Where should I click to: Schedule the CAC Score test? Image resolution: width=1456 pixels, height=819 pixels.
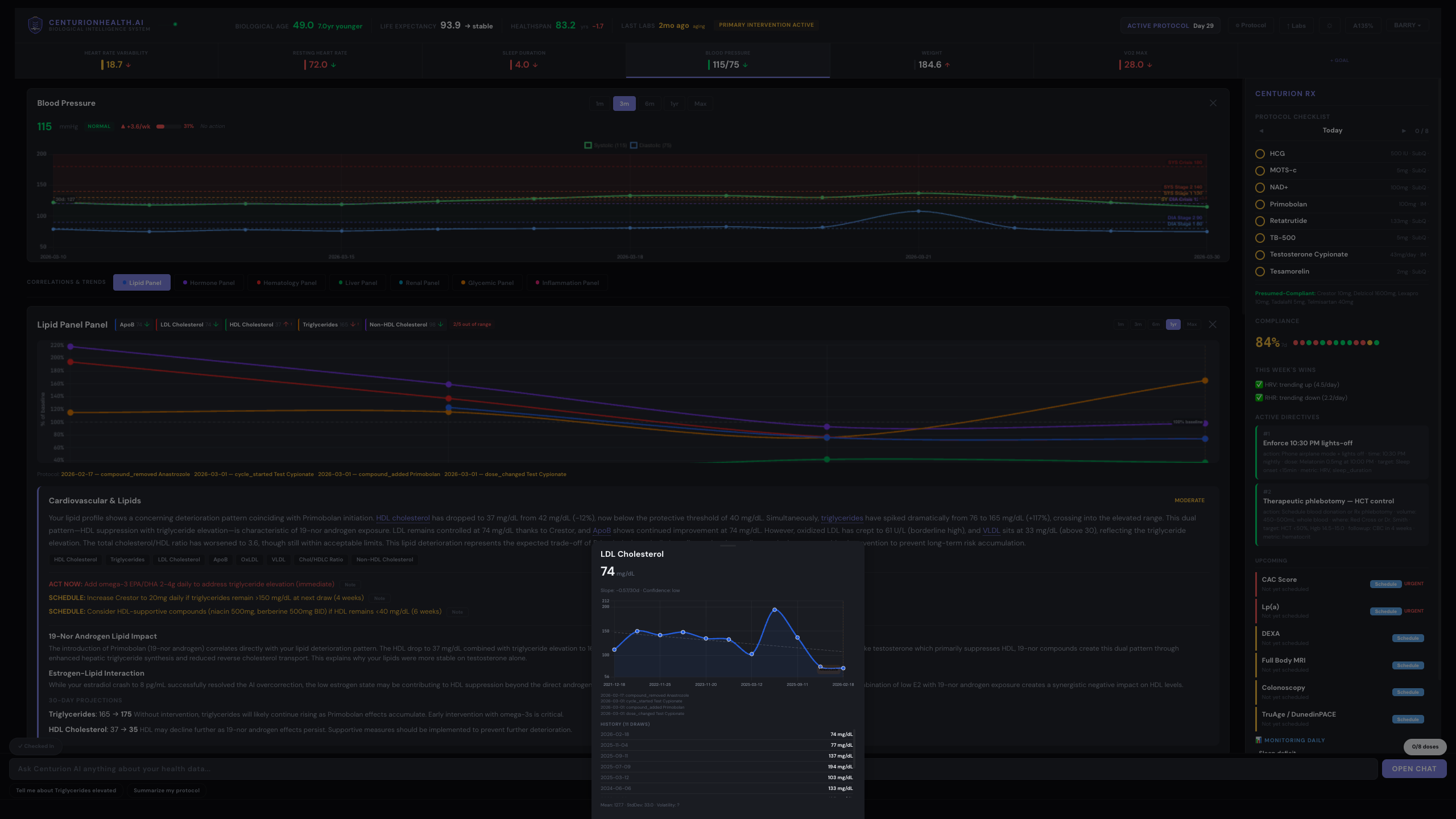pos(1385,584)
